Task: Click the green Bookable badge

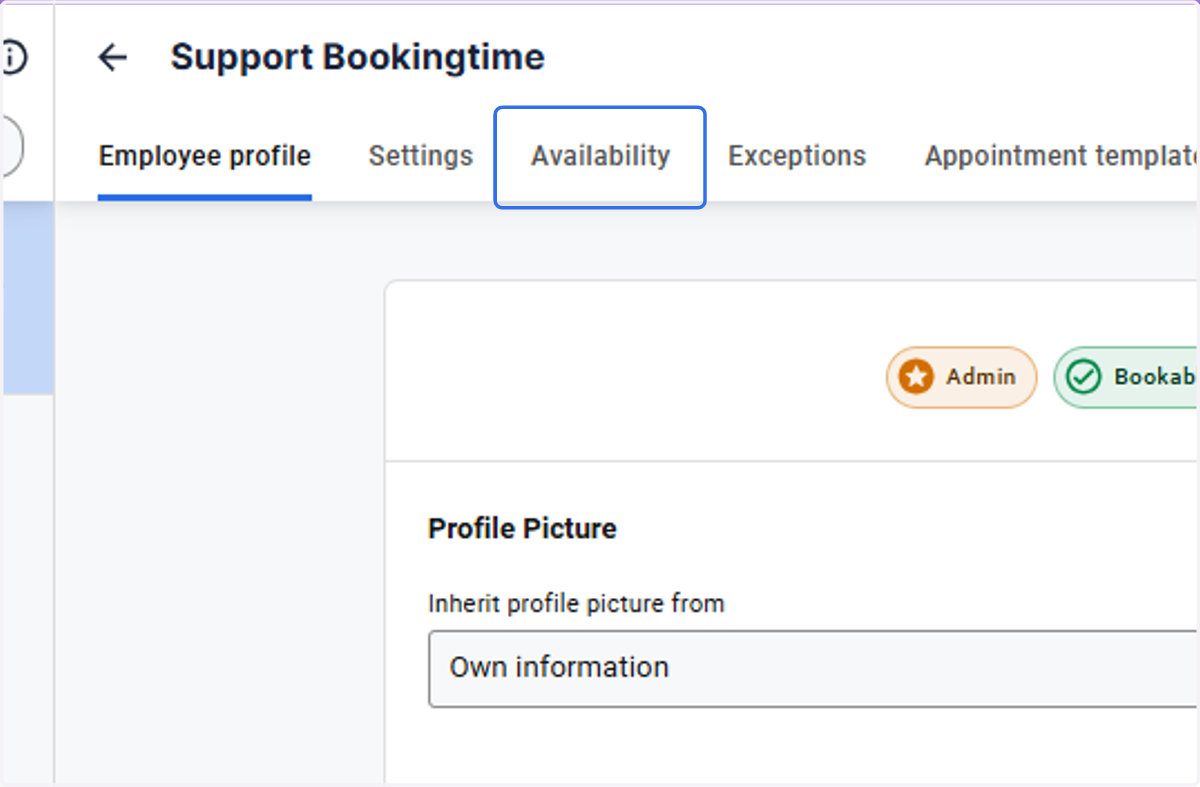Action: coord(1126,377)
